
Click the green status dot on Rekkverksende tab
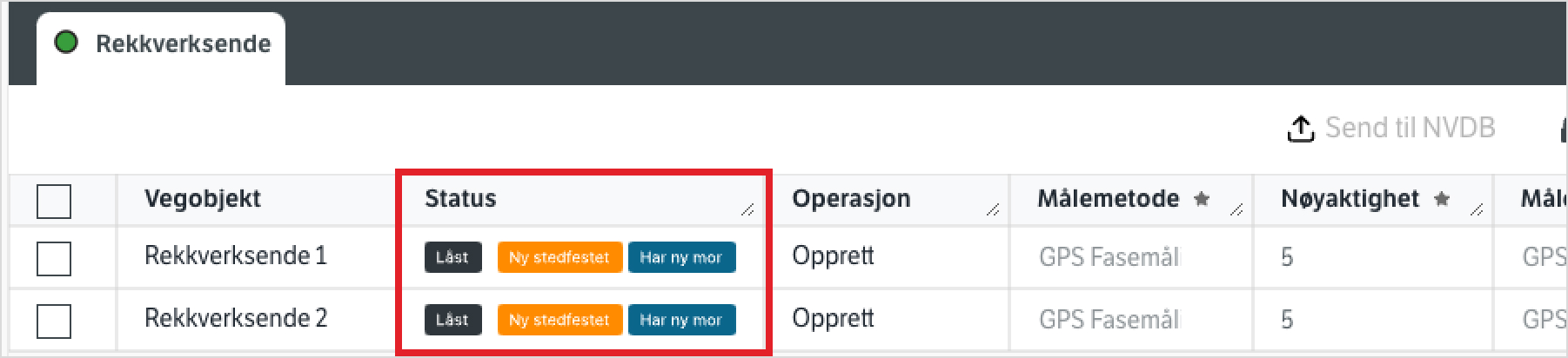pos(66,43)
